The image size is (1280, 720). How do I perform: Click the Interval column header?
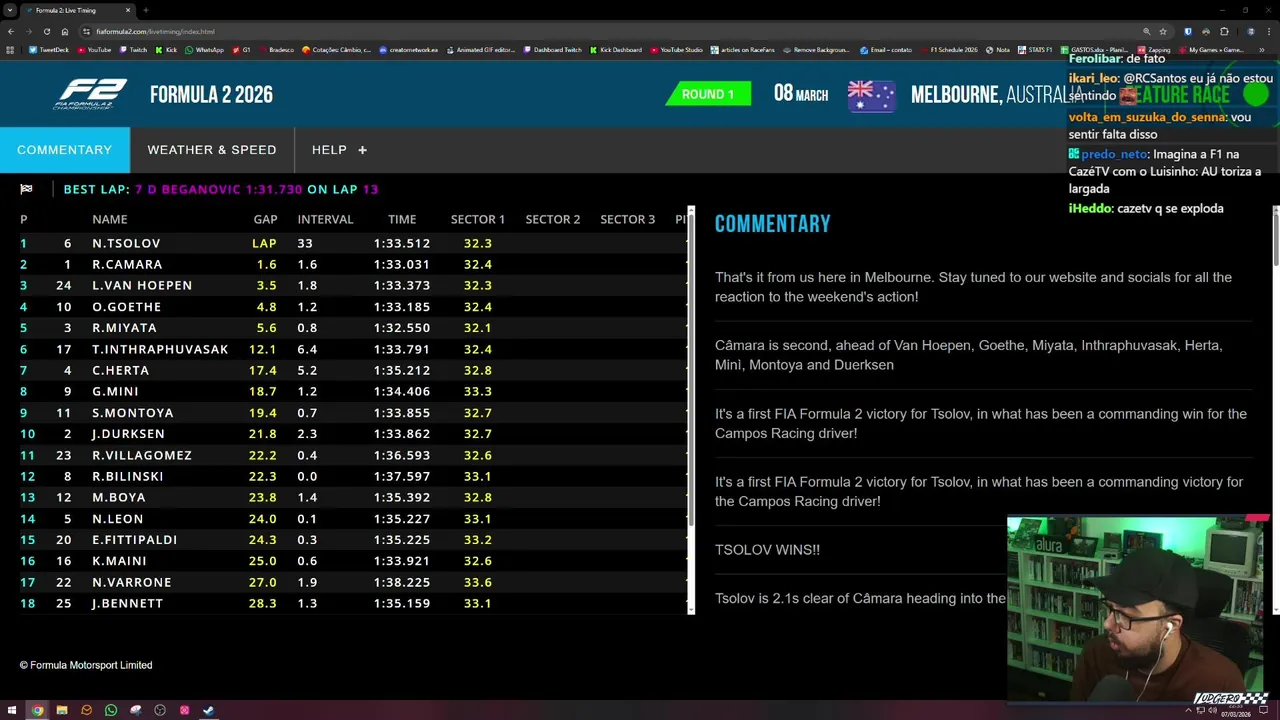point(325,219)
